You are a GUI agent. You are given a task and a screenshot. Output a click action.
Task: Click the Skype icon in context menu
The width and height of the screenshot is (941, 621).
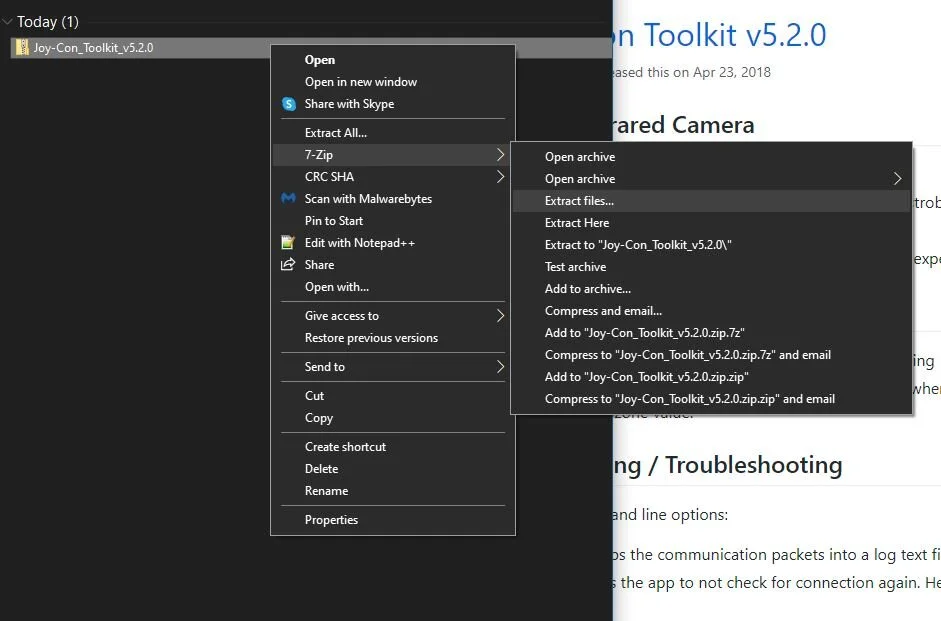click(x=289, y=104)
